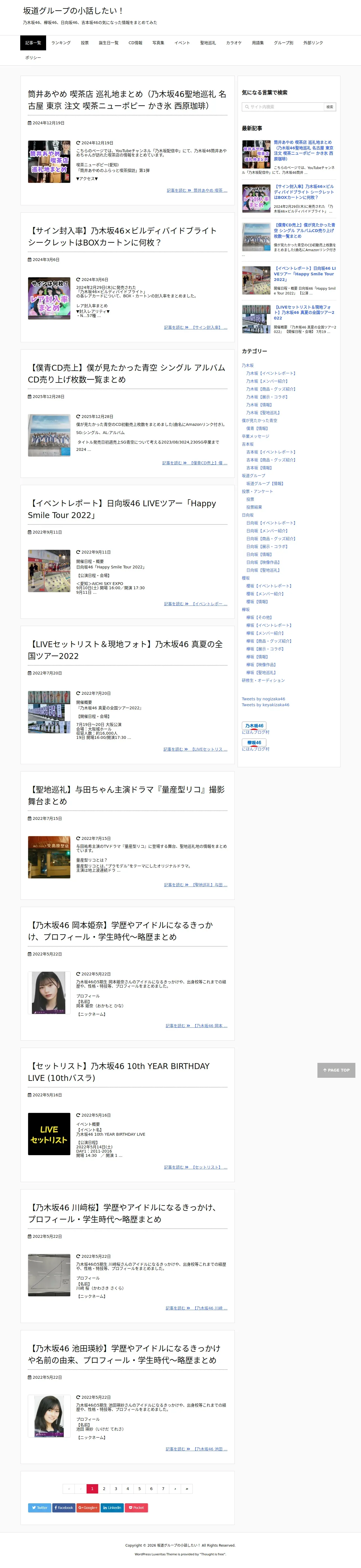This screenshot has width=361, height=1568.
Task: Open thumbnail of サイン封入率 article in main list
Action: click(x=49, y=298)
